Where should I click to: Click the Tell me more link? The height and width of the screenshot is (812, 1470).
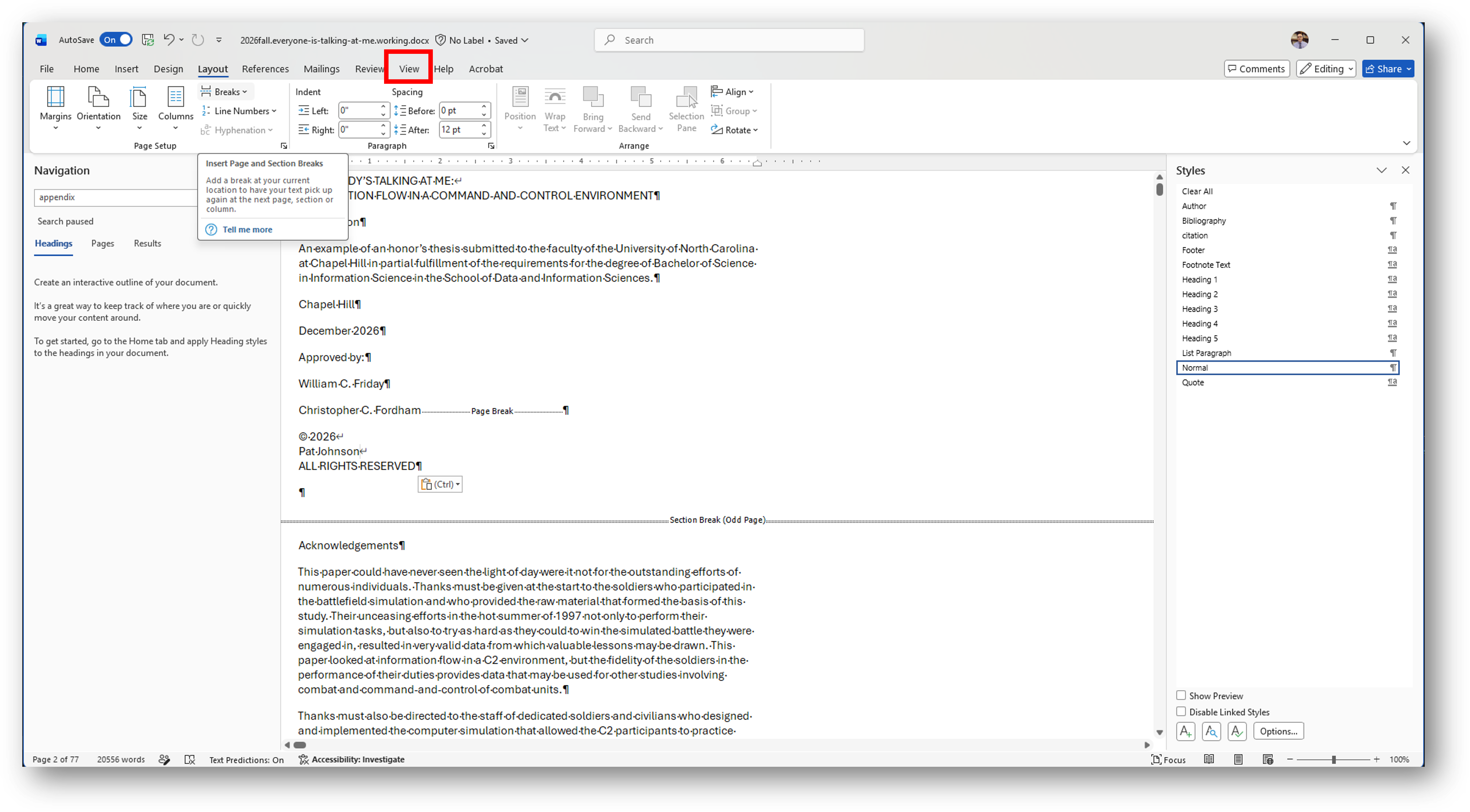click(247, 230)
